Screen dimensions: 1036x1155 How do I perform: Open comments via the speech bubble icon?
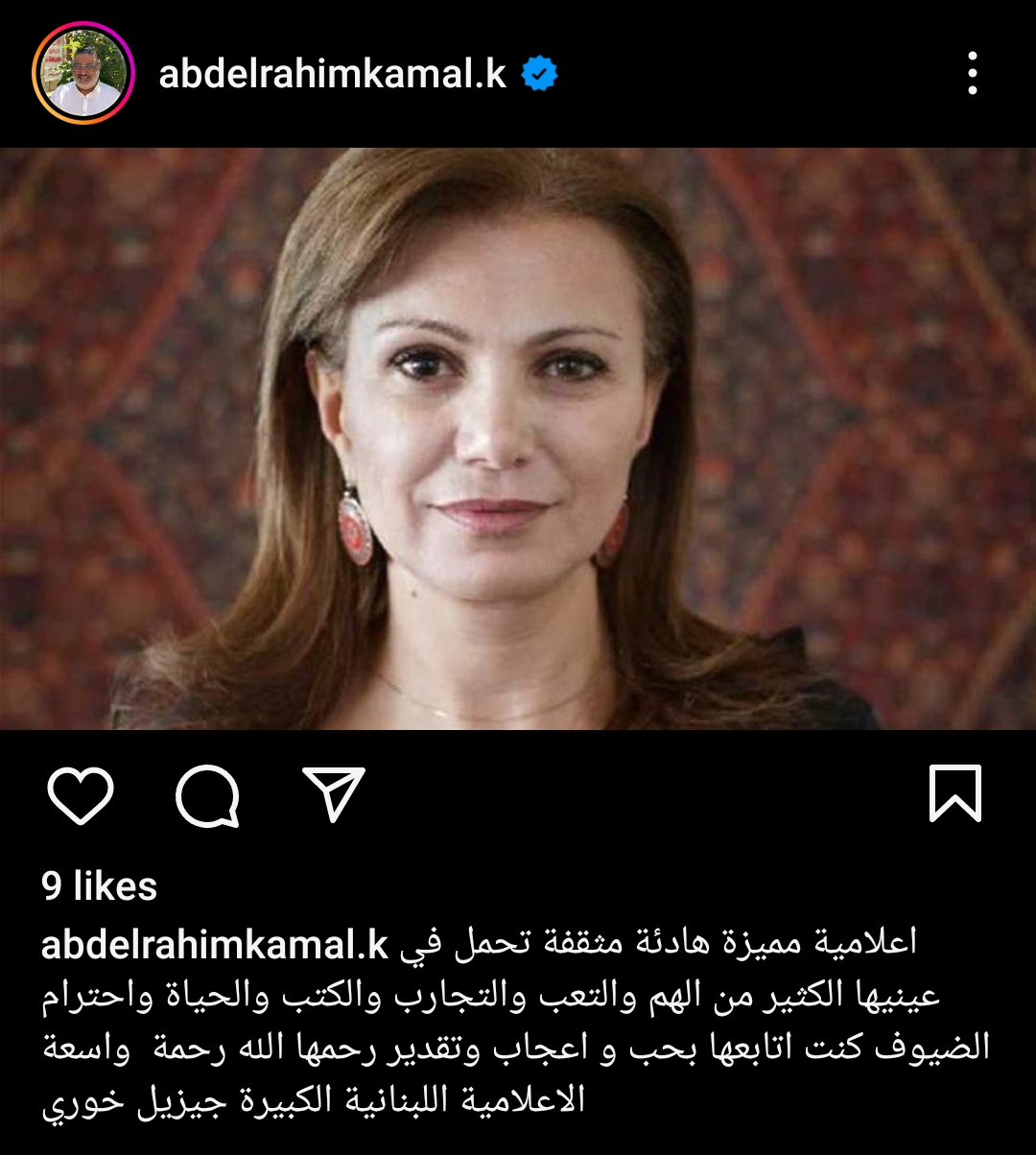(x=207, y=795)
